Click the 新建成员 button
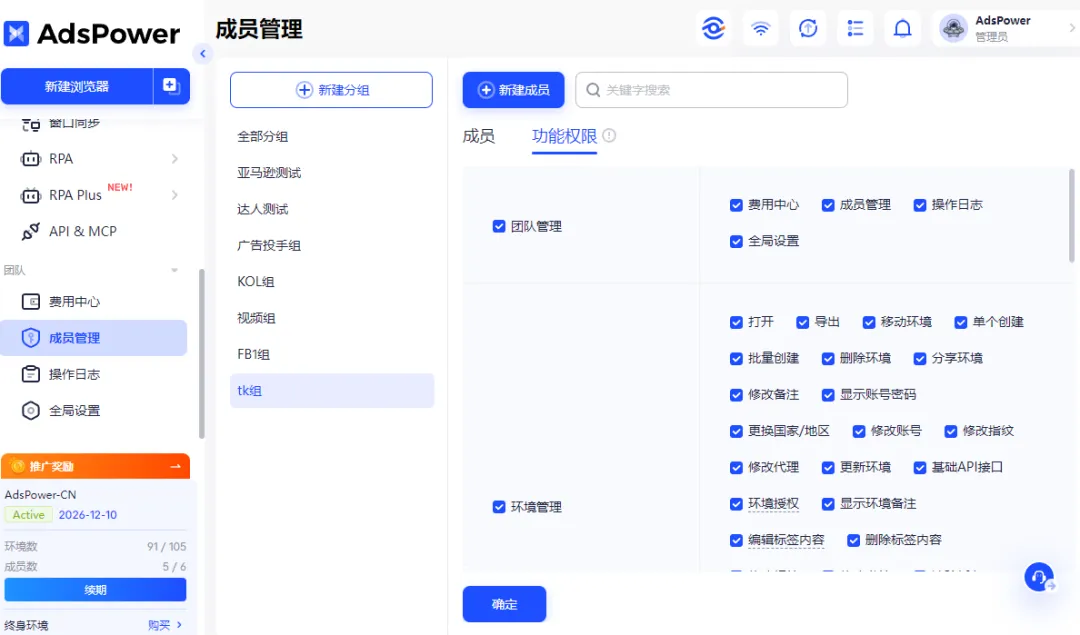Screen dimensions: 1080x635 pyautogui.click(x=513, y=90)
